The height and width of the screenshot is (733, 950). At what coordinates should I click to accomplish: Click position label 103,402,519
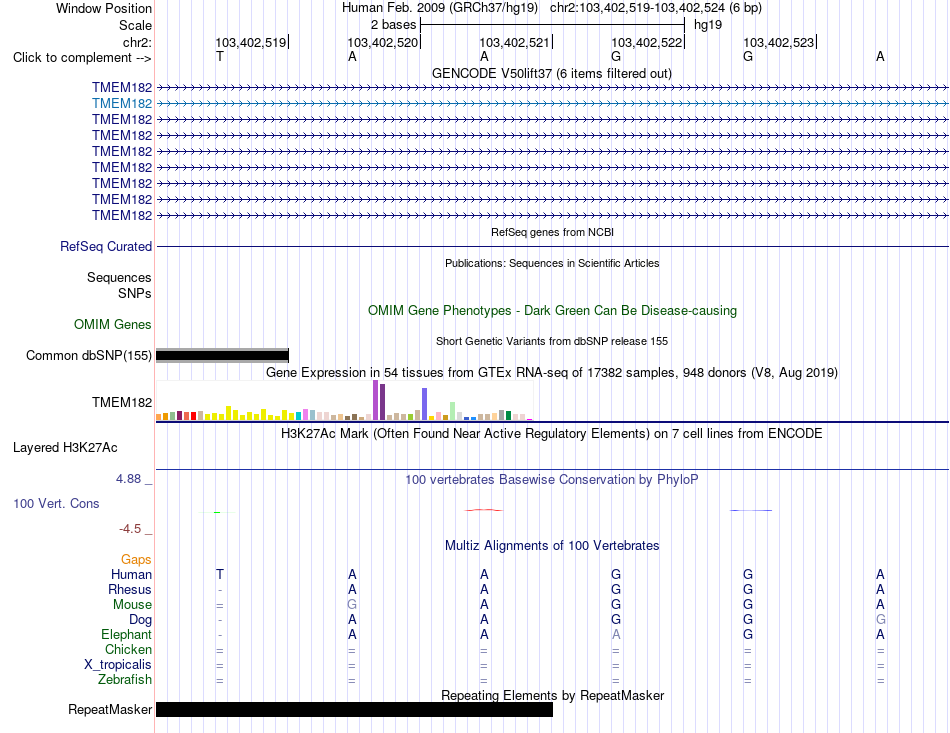[251, 42]
